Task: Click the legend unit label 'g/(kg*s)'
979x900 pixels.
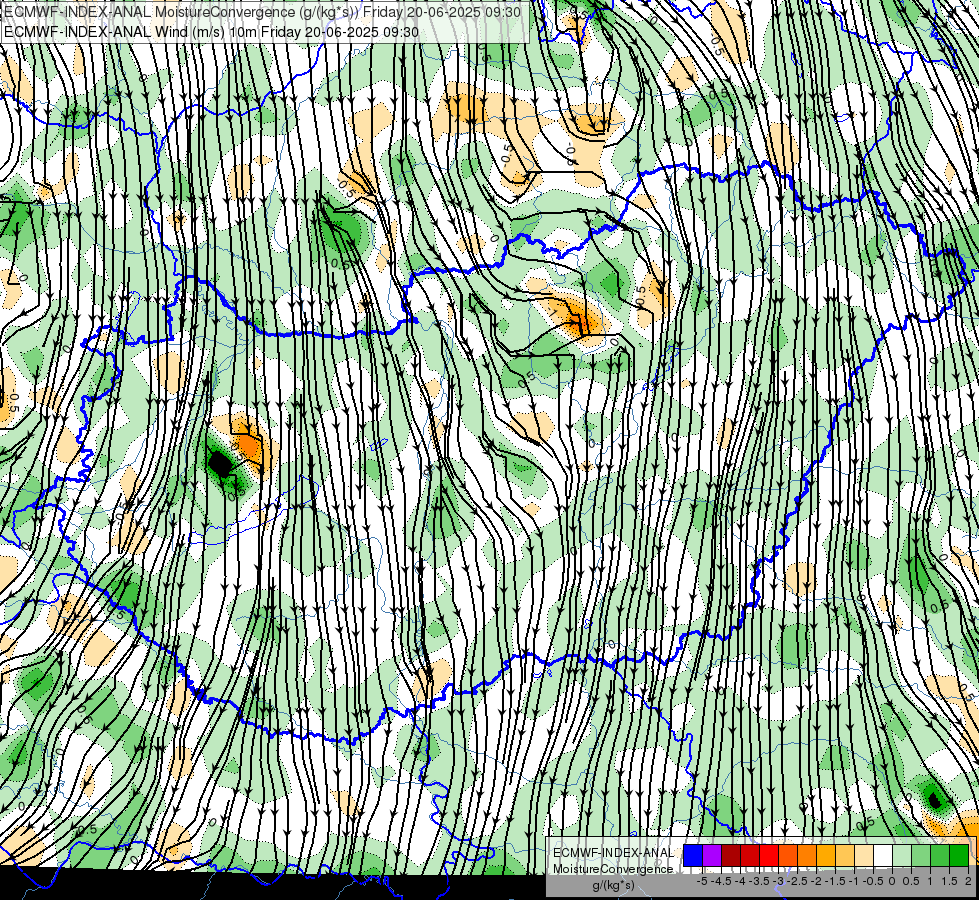Action: coord(613,886)
